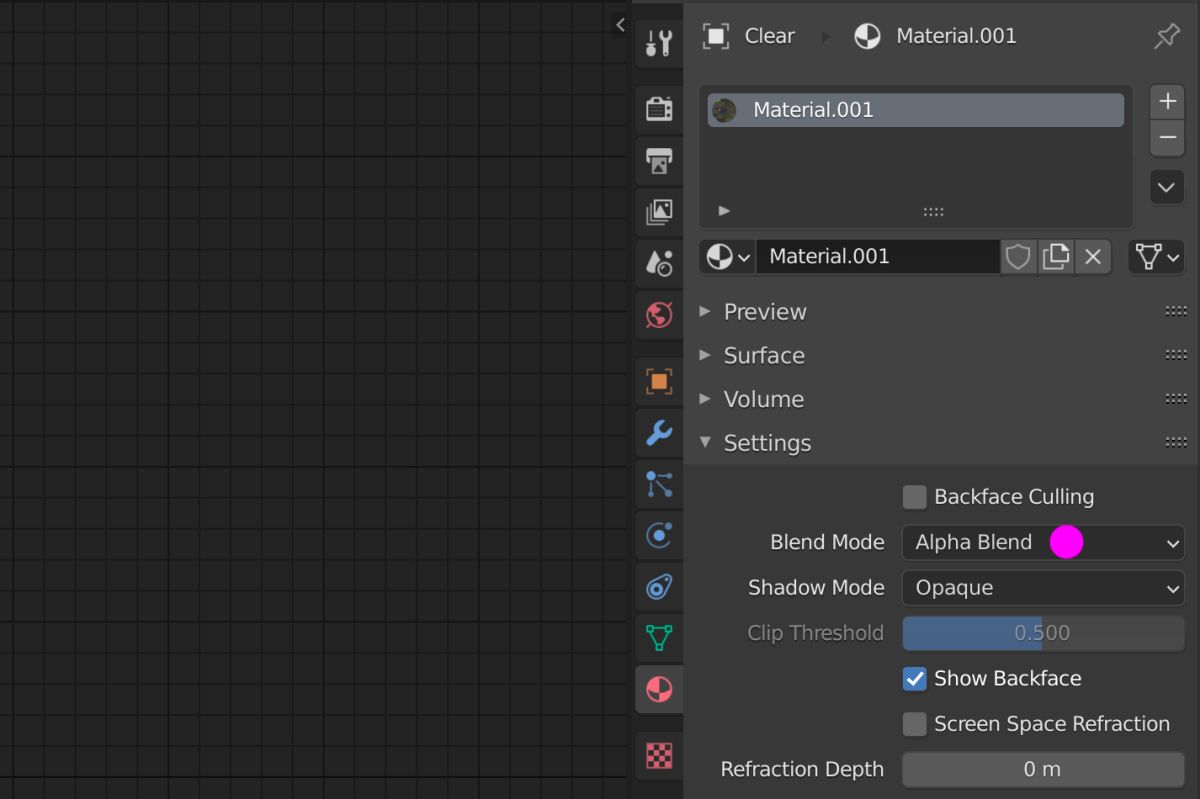Click the material list resize grip
Viewport: 1200px width, 799px height.
pyautogui.click(x=933, y=212)
